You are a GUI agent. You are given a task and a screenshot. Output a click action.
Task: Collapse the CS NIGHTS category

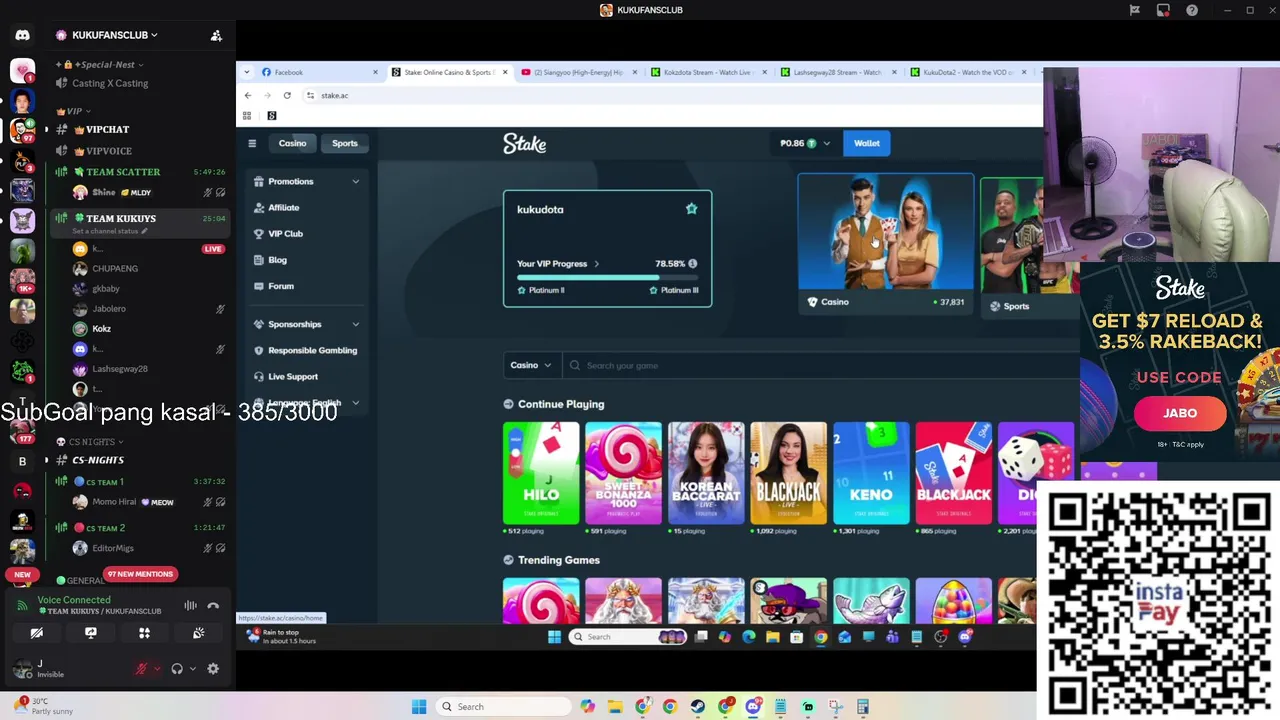(x=90, y=442)
